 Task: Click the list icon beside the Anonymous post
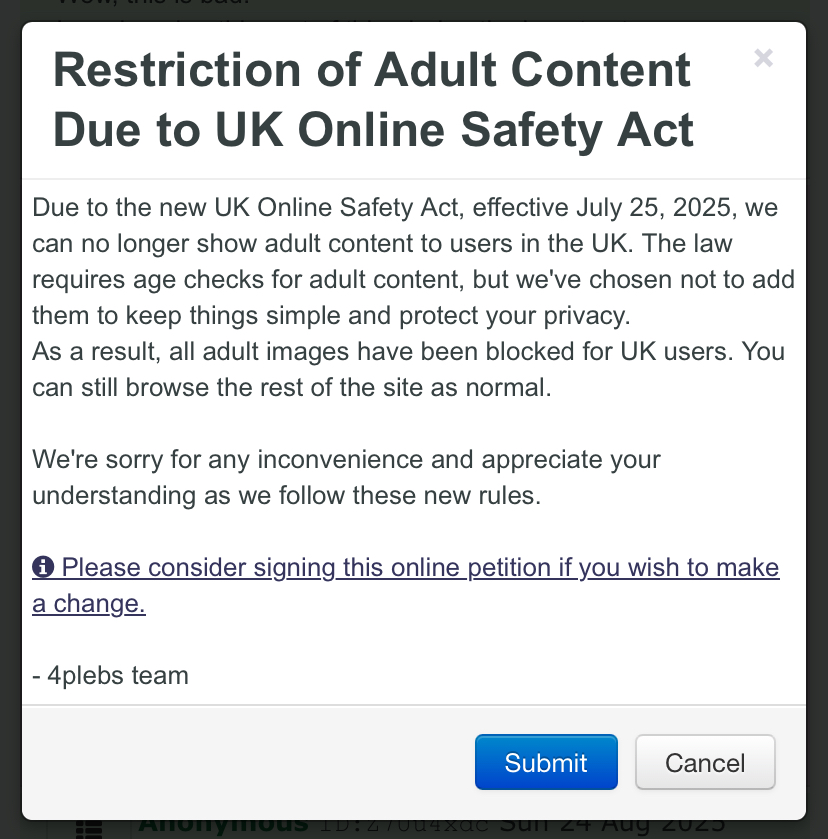(x=90, y=829)
